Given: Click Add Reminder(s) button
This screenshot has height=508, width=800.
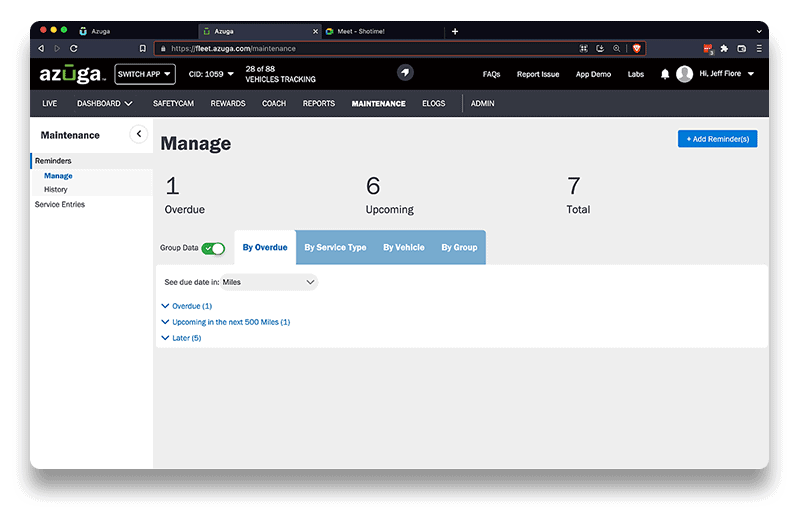Looking at the screenshot, I should [x=717, y=139].
